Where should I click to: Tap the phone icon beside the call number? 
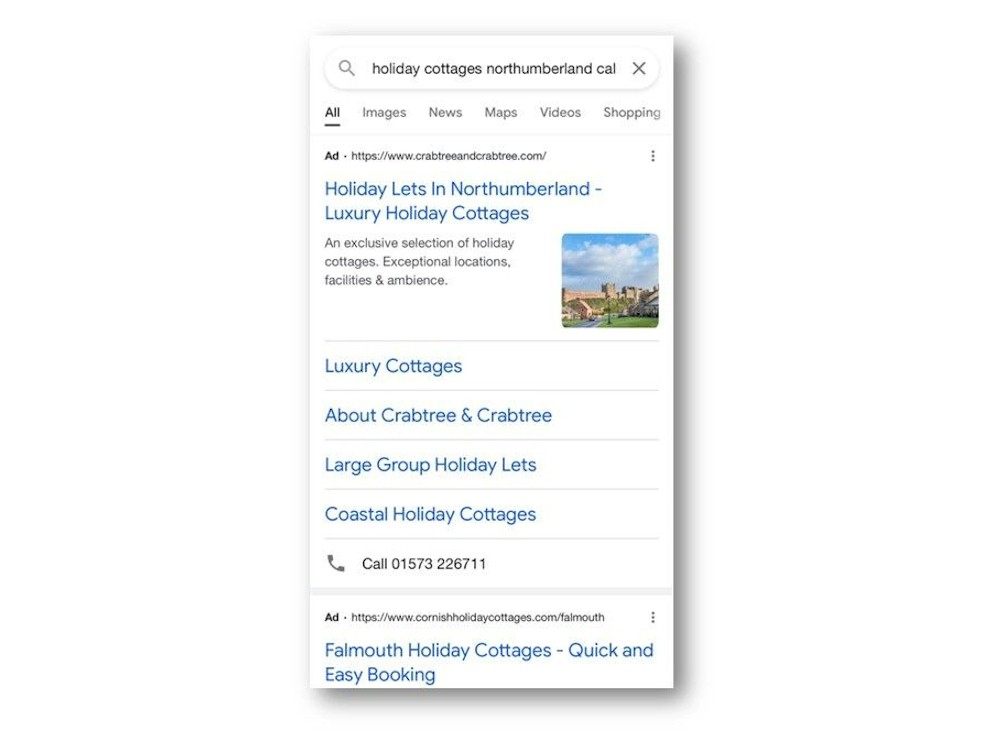[335, 563]
